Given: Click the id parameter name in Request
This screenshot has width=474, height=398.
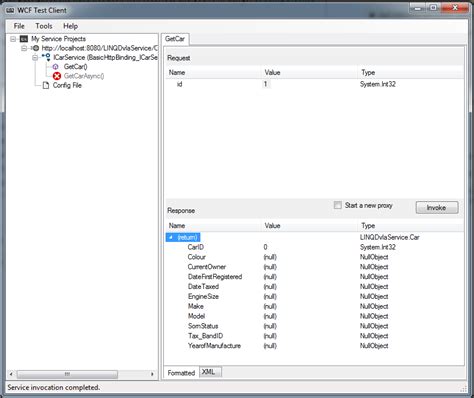Looking at the screenshot, I should click(x=179, y=84).
